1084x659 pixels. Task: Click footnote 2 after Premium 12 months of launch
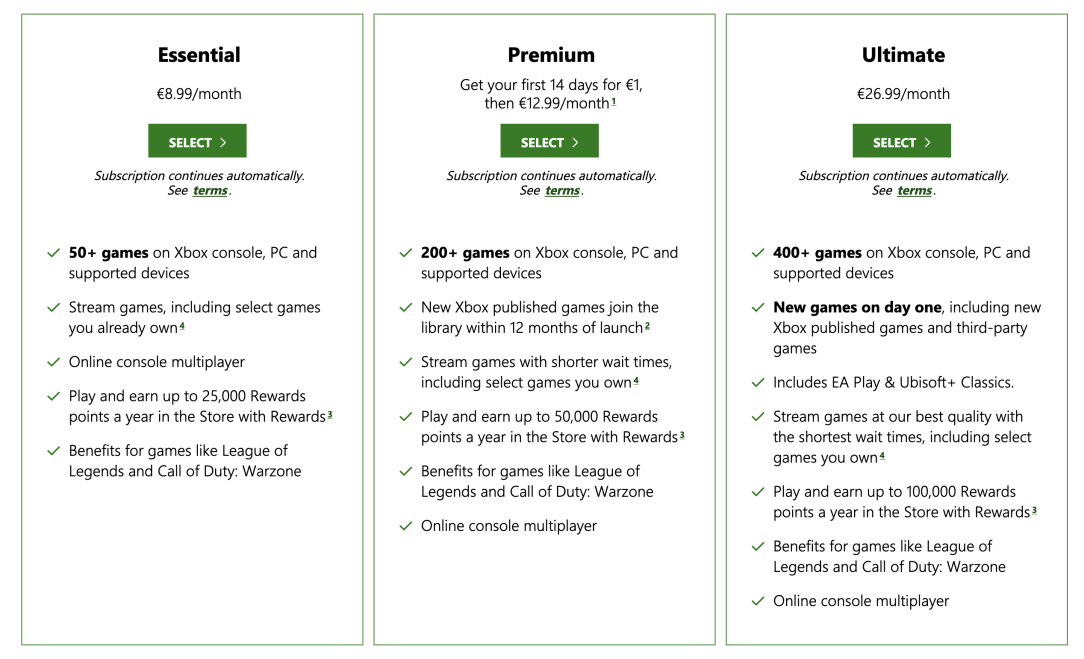point(647,325)
